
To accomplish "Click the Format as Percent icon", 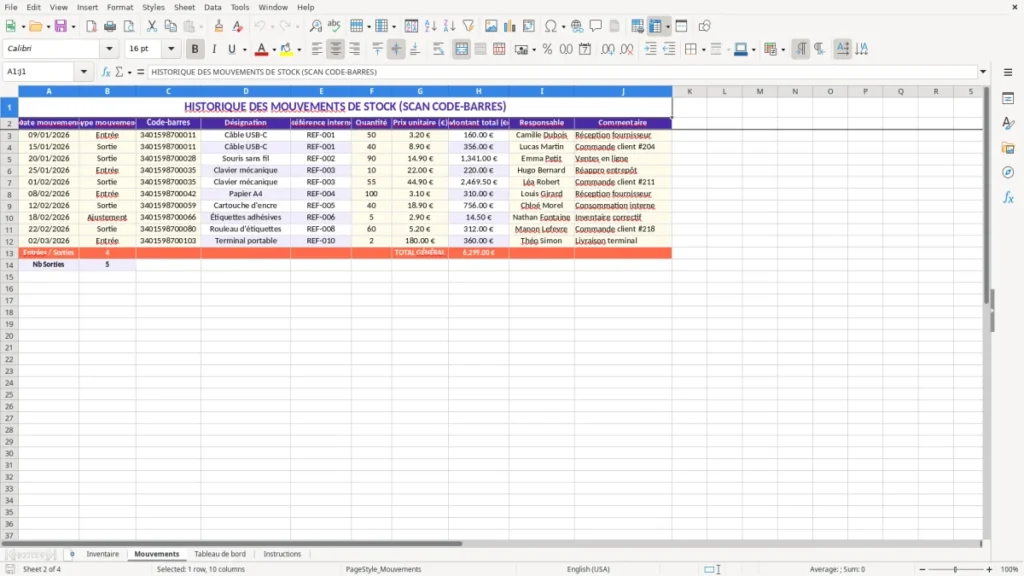I will [547, 49].
